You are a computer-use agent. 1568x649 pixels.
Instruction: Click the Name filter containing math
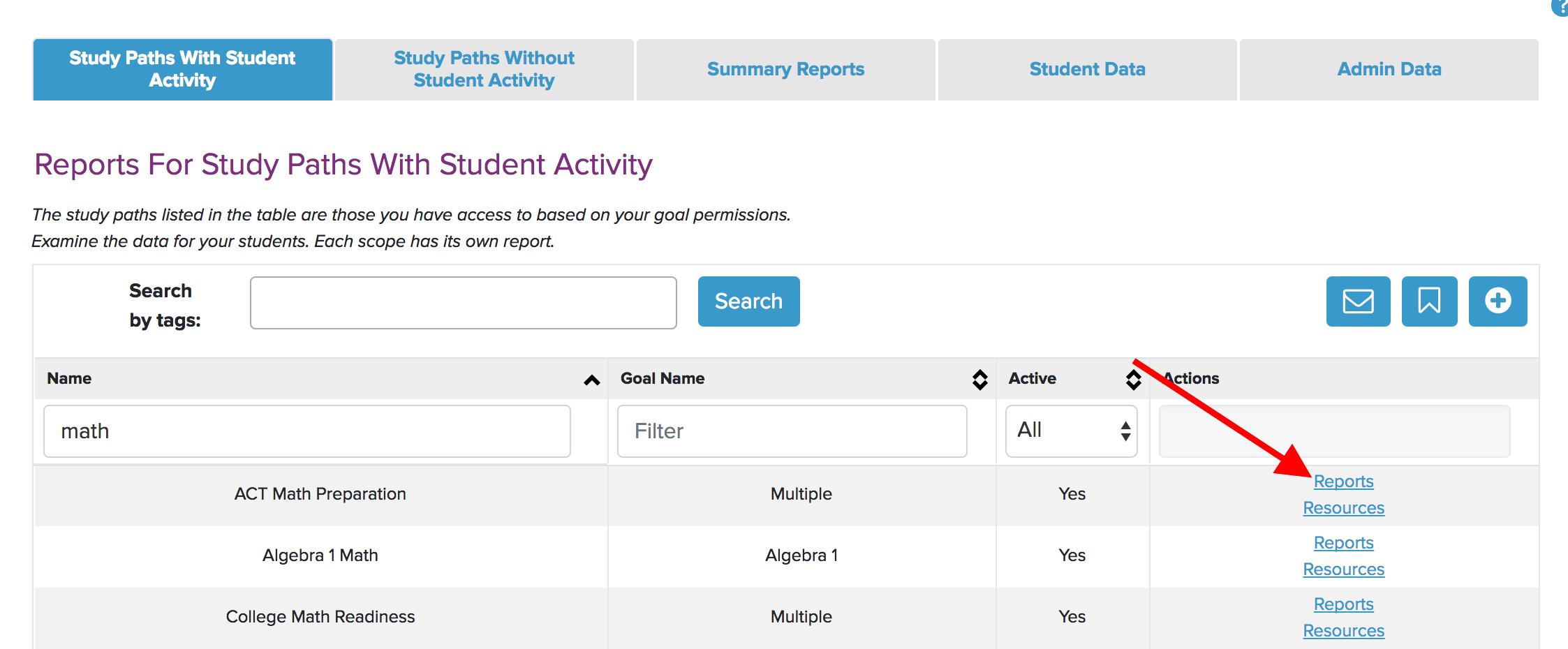point(306,431)
